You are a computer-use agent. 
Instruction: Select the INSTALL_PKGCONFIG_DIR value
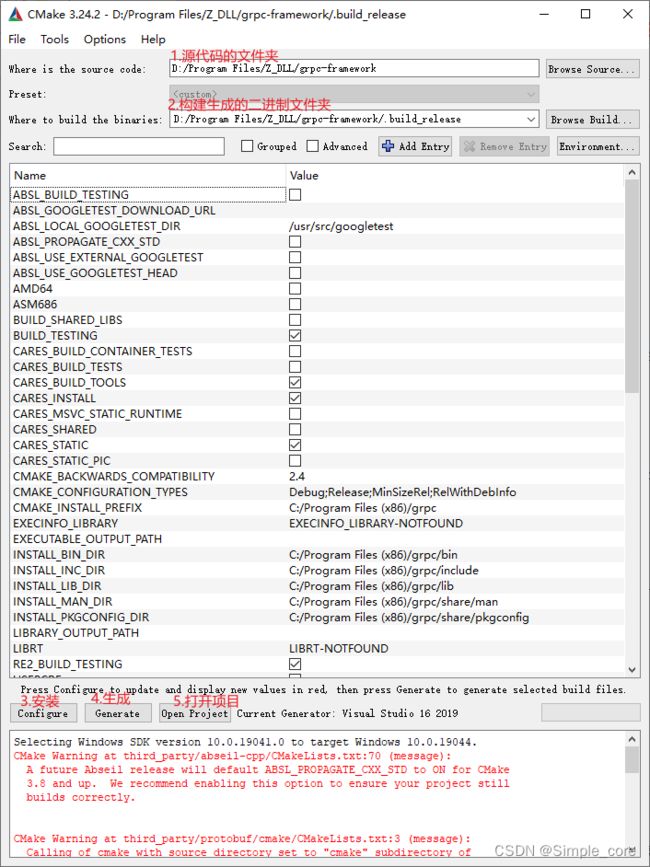pos(409,617)
